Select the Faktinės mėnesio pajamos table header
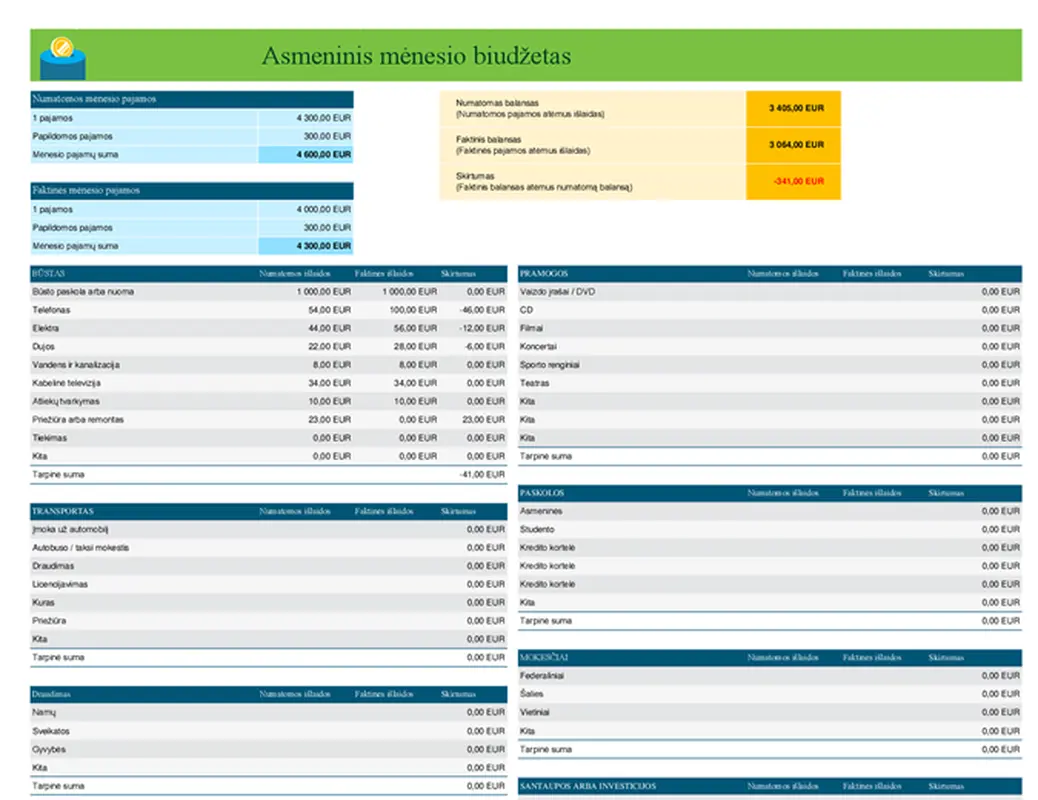Screen dimensions: 1038x800 [x=87, y=190]
